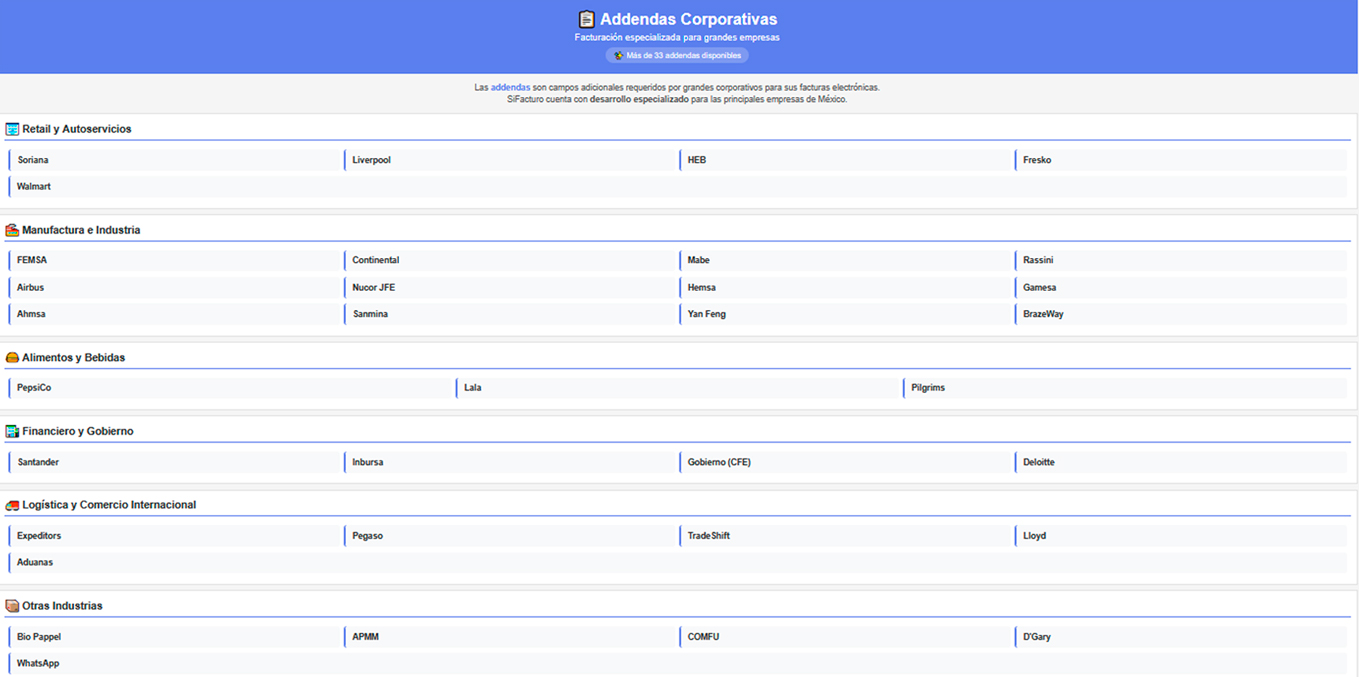Click the Logística y Comercio truck icon

(x=12, y=505)
